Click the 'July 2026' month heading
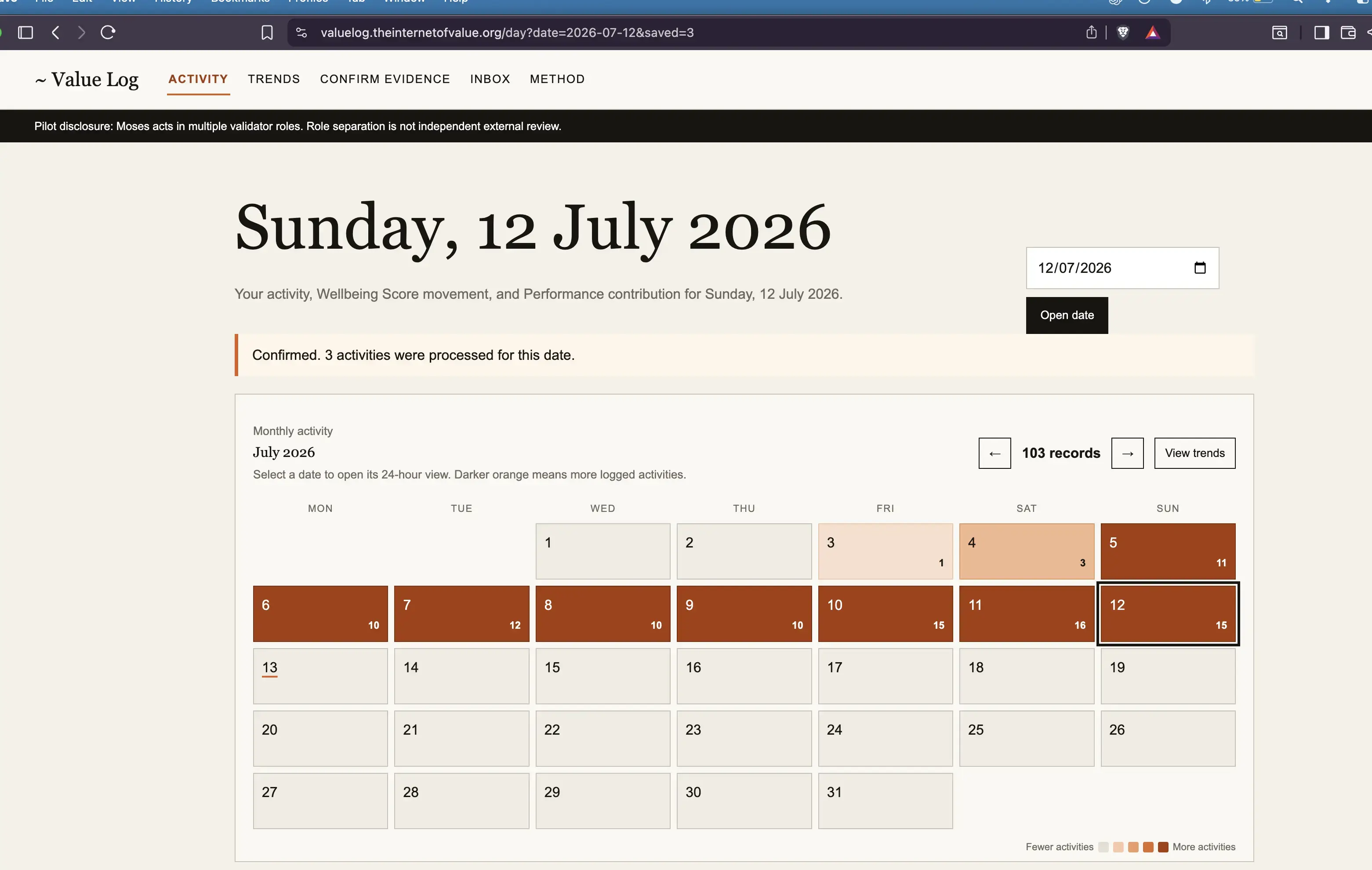The height and width of the screenshot is (870, 1372). tap(284, 453)
